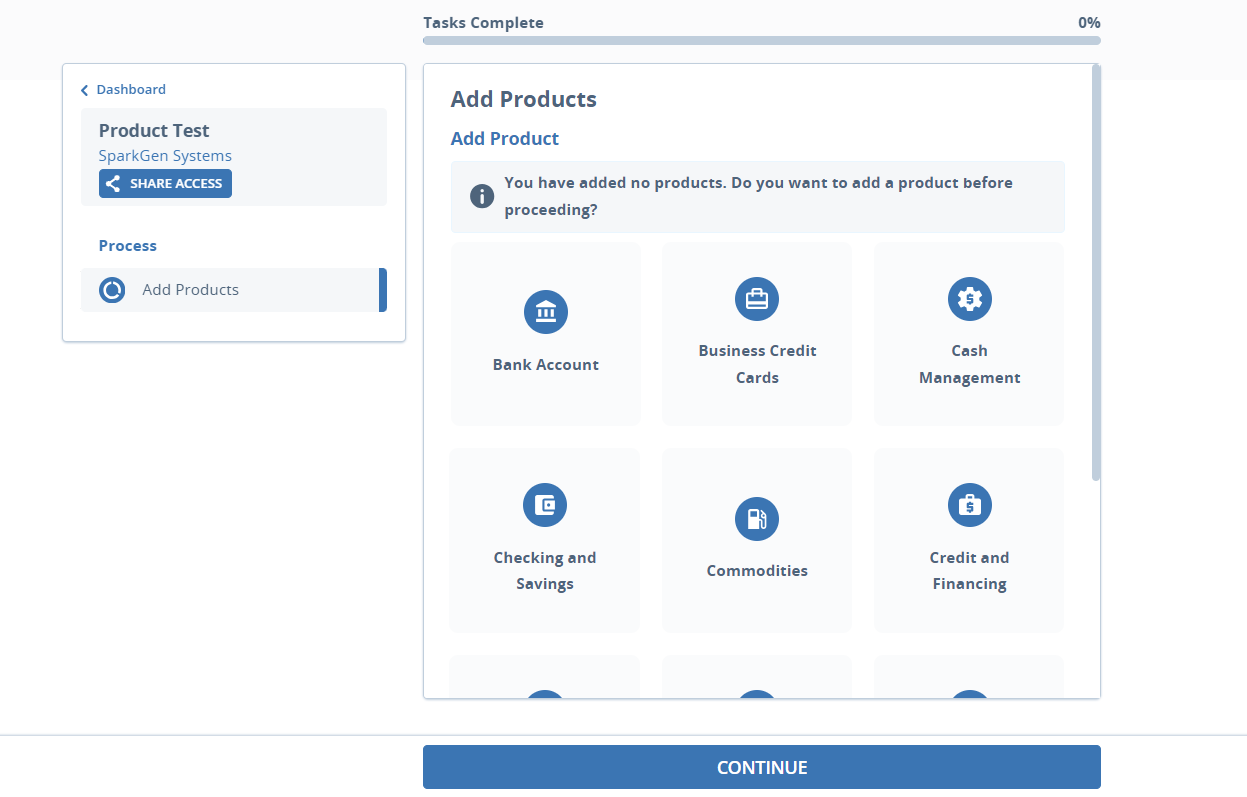This screenshot has height=797, width=1247.
Task: Click the info icon in the notice banner
Action: pyautogui.click(x=481, y=196)
